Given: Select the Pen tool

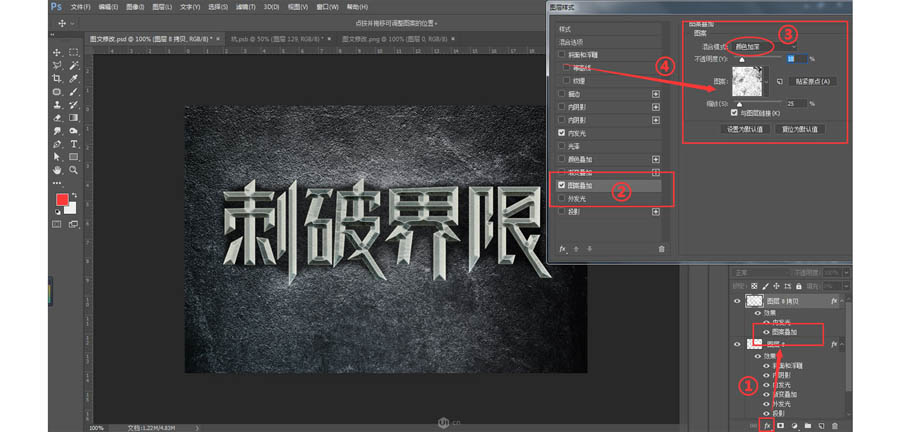Looking at the screenshot, I should pos(57,144).
